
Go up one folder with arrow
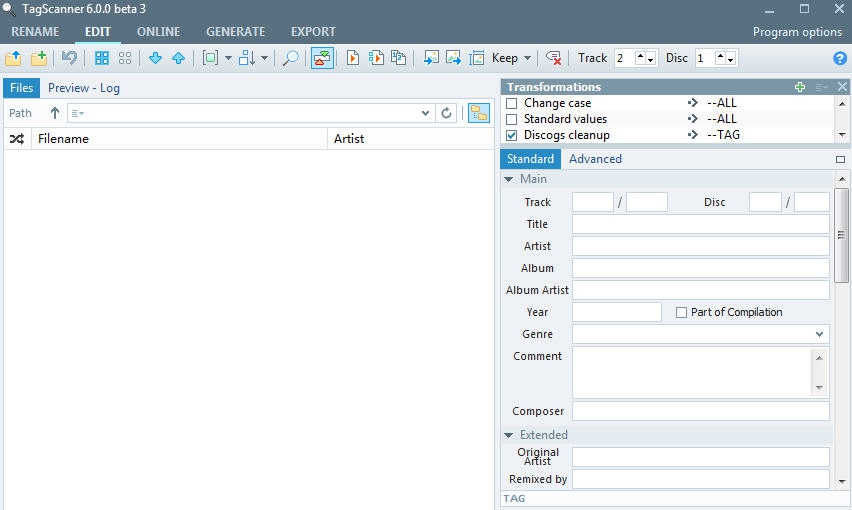(54, 113)
